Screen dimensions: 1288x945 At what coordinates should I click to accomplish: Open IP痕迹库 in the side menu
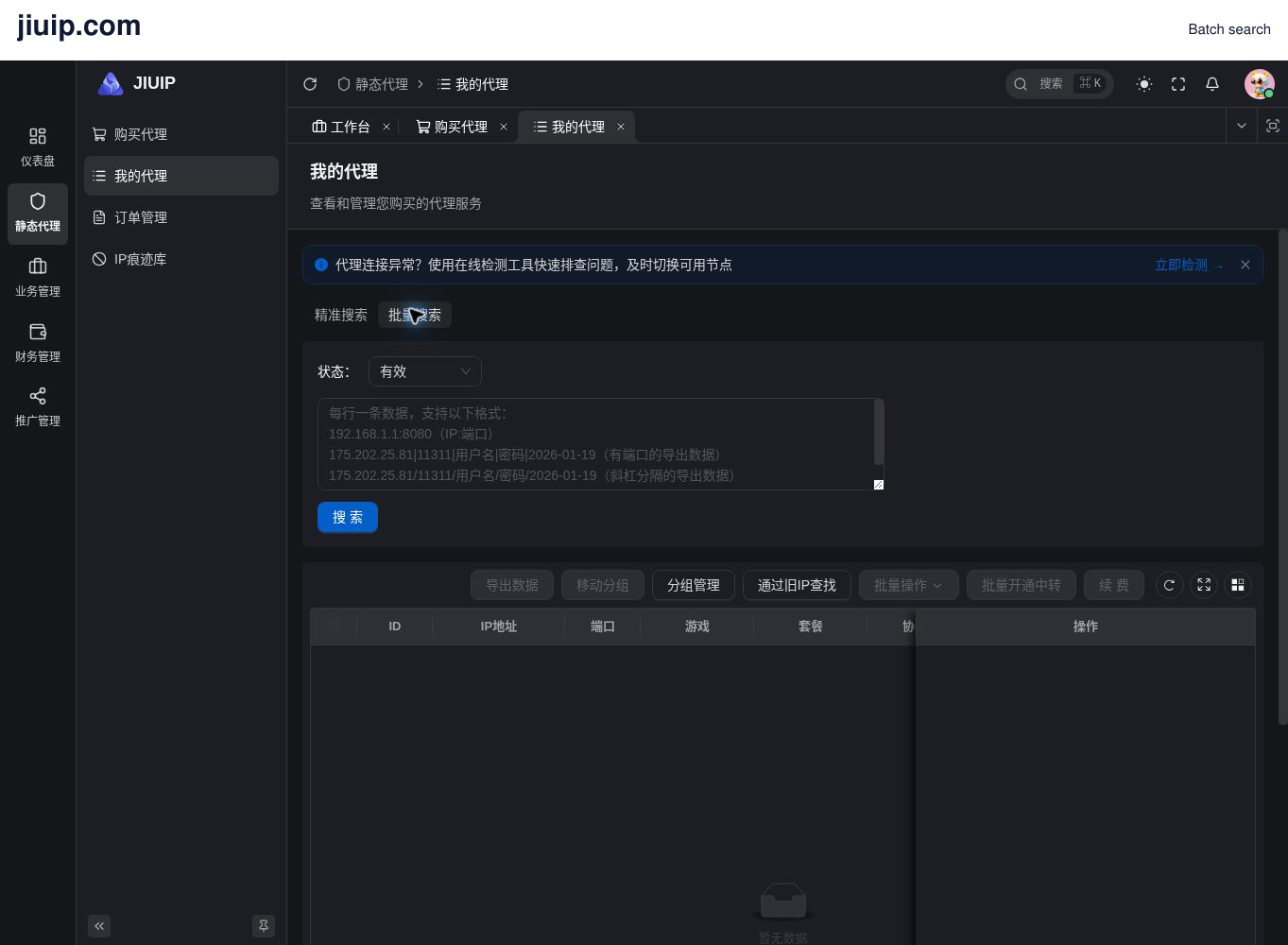click(181, 259)
